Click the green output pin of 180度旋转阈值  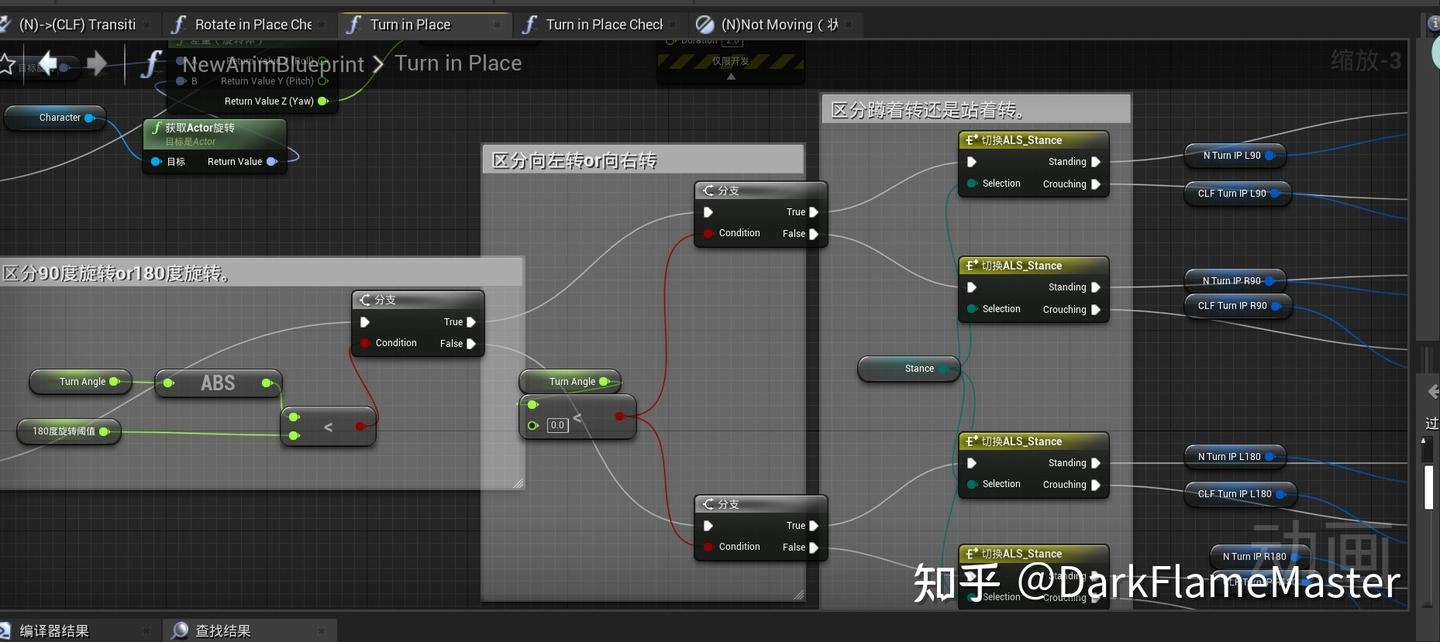(103, 432)
